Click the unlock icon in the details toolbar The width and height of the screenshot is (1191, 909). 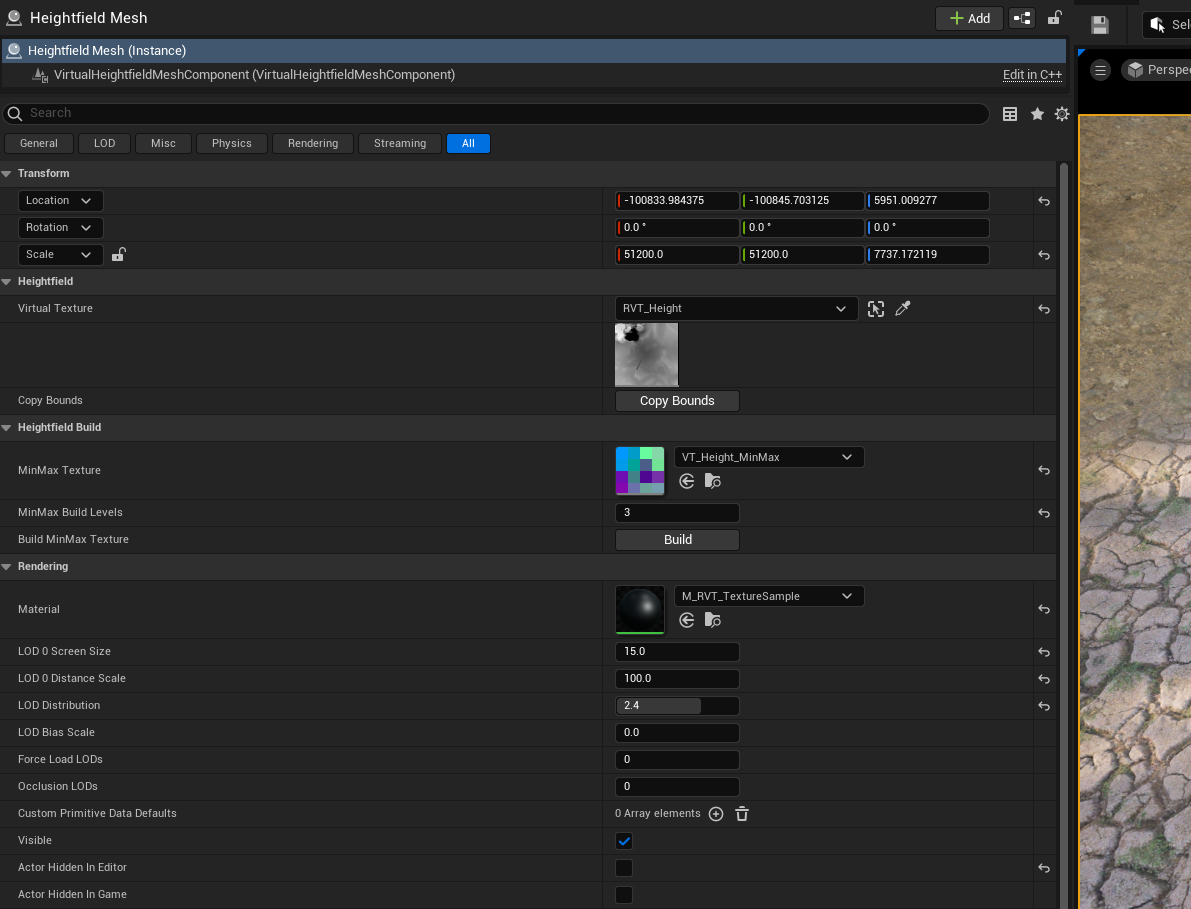pos(1054,18)
